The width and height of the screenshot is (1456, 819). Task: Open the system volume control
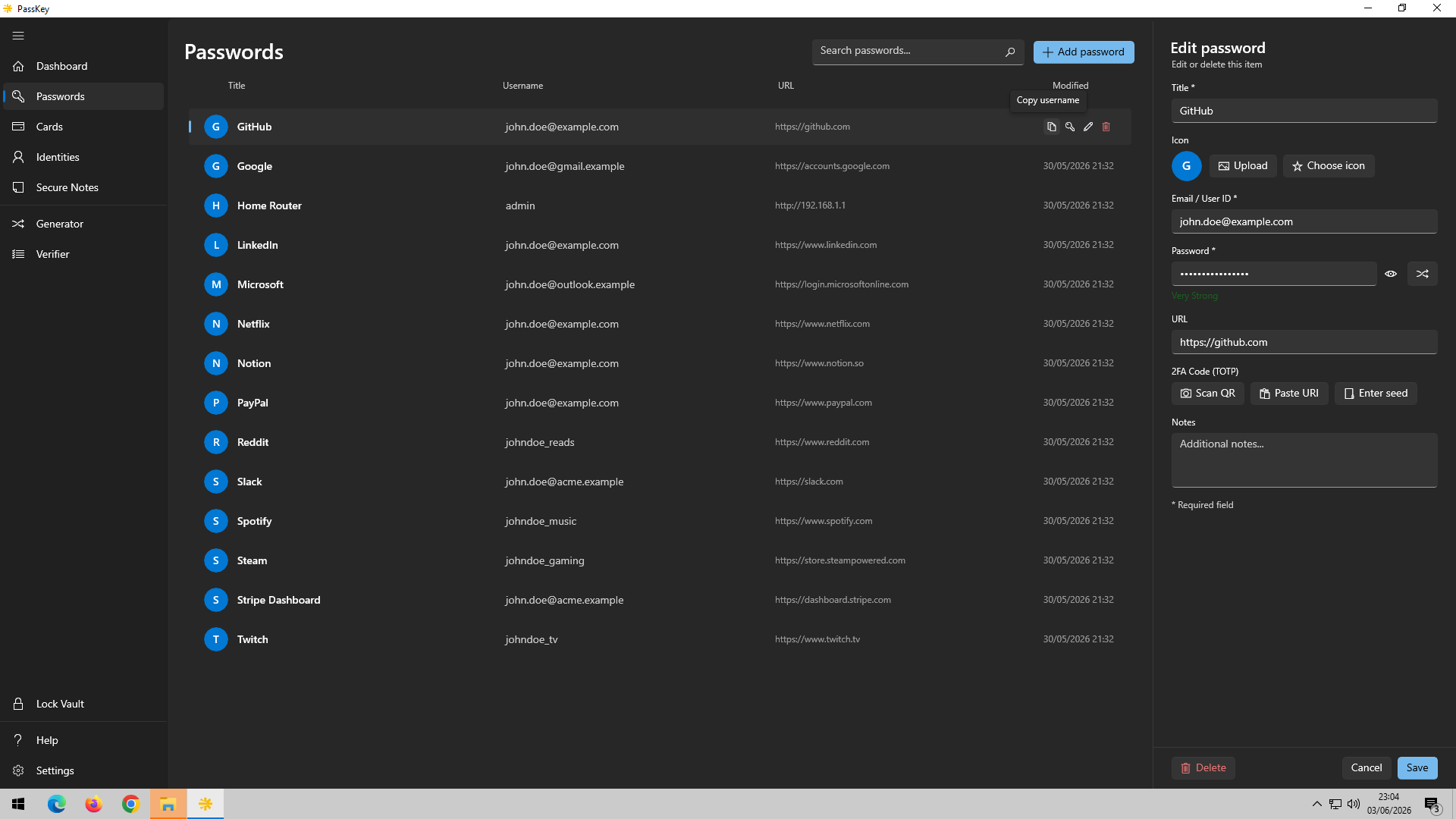pos(1354,804)
